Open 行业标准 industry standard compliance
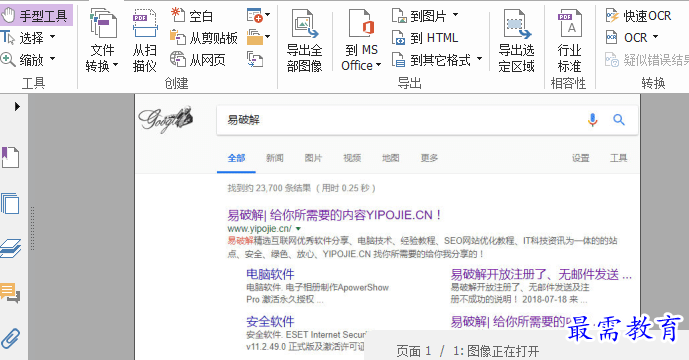This screenshot has height=360, width=689. tap(569, 40)
